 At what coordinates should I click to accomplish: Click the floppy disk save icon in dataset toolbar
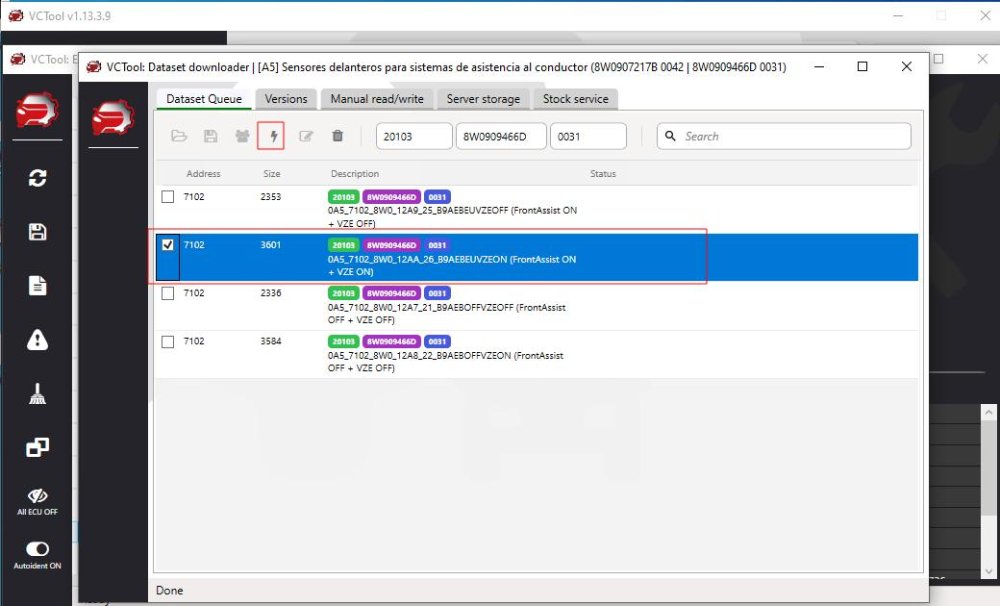[210, 136]
